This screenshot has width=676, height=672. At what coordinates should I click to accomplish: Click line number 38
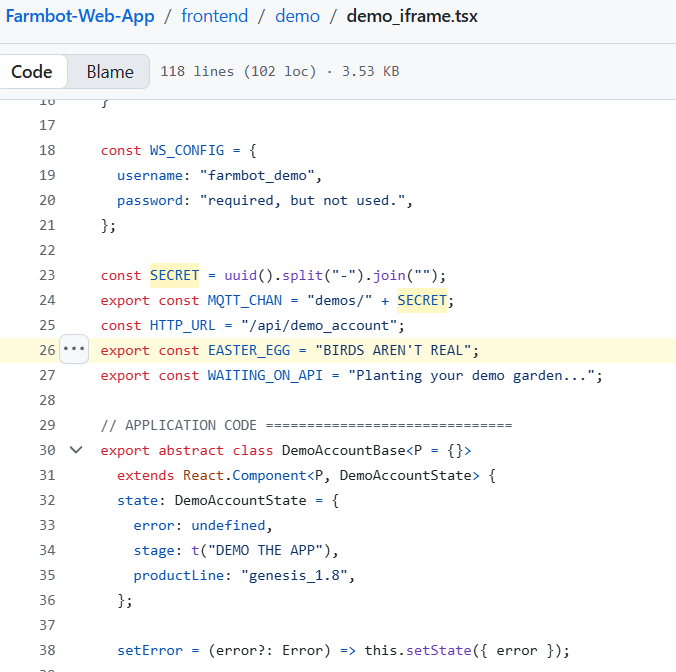[x=47, y=650]
